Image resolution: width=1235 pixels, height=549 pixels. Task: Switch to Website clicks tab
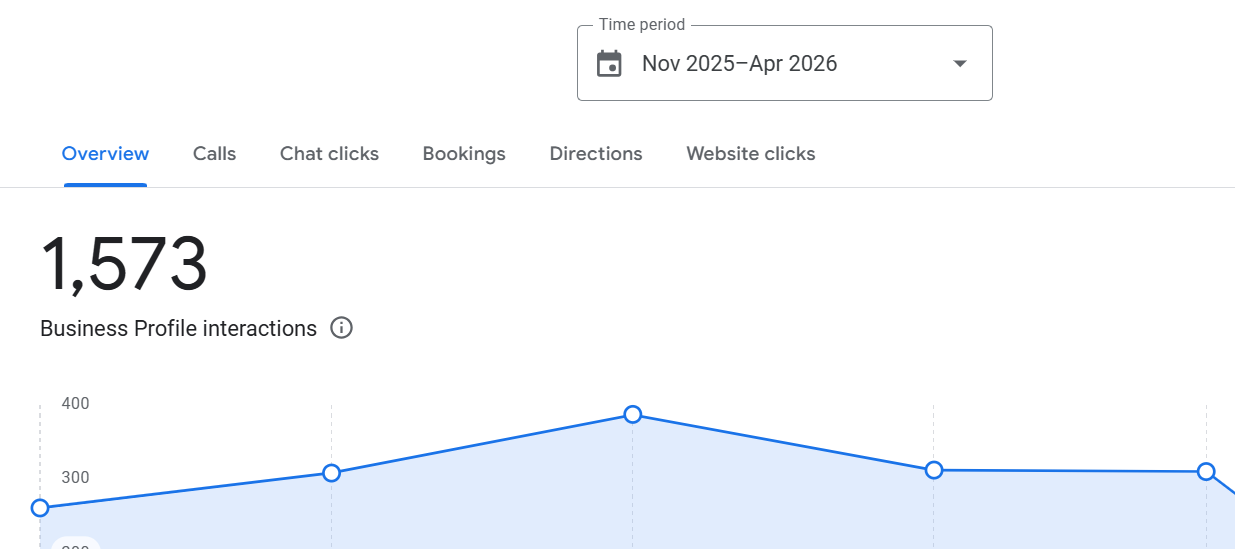(751, 154)
